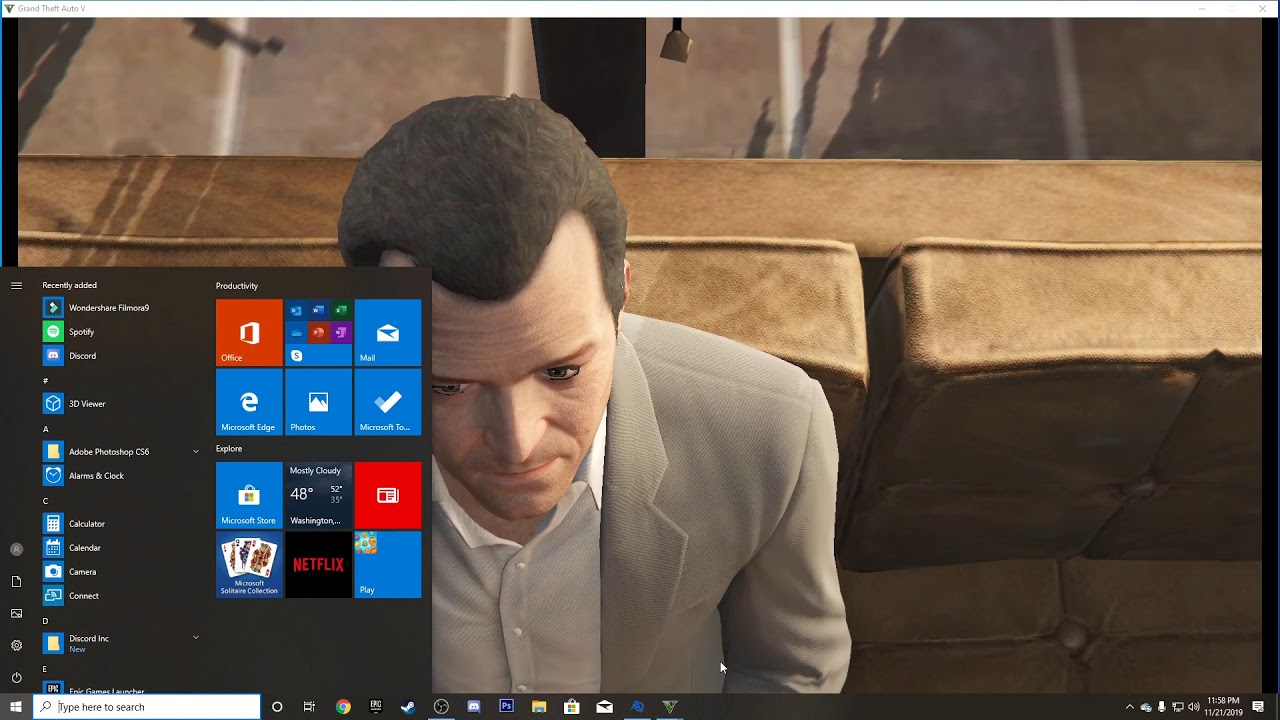Open the Office apps group tile

click(x=318, y=332)
